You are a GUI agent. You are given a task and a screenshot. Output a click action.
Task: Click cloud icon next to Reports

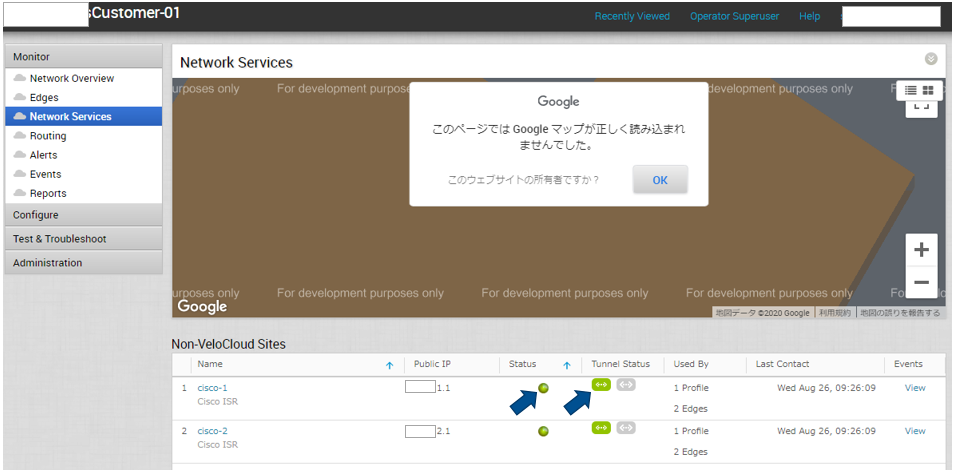pyautogui.click(x=20, y=193)
